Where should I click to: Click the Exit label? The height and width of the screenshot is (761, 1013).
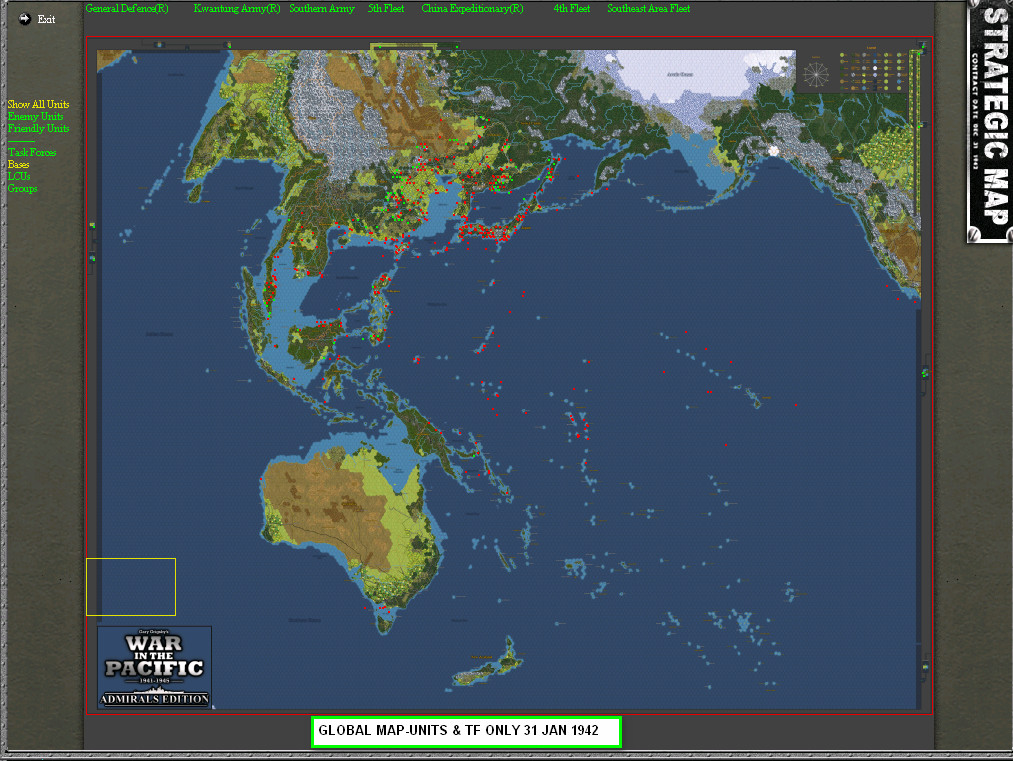(x=47, y=19)
